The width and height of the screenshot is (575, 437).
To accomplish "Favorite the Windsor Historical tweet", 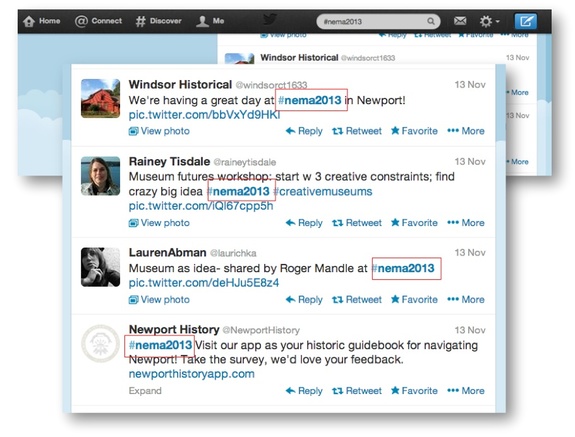I will tap(414, 131).
